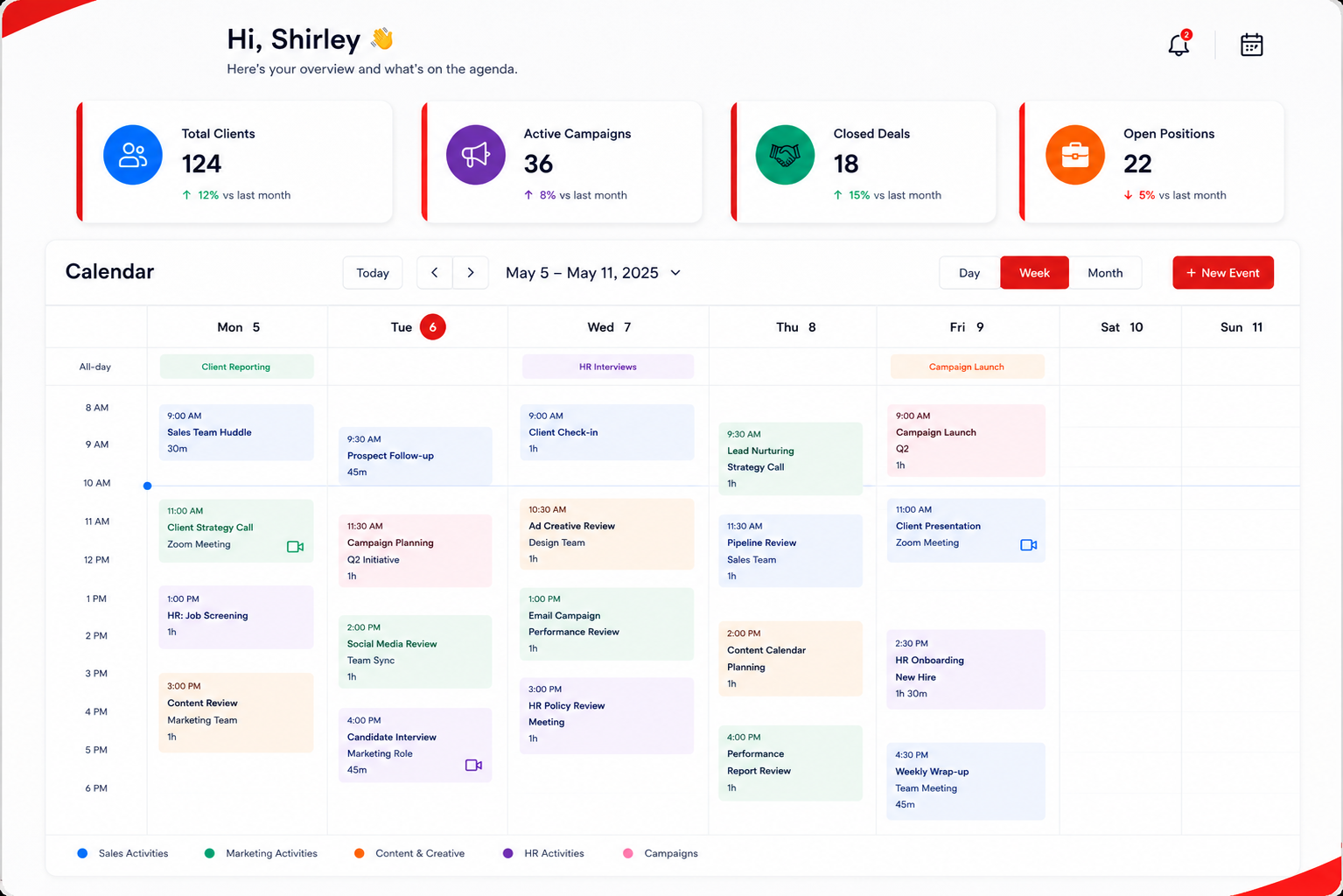Click the Sales Activities blue legend dot
This screenshot has height=896, width=1343.
(82, 853)
